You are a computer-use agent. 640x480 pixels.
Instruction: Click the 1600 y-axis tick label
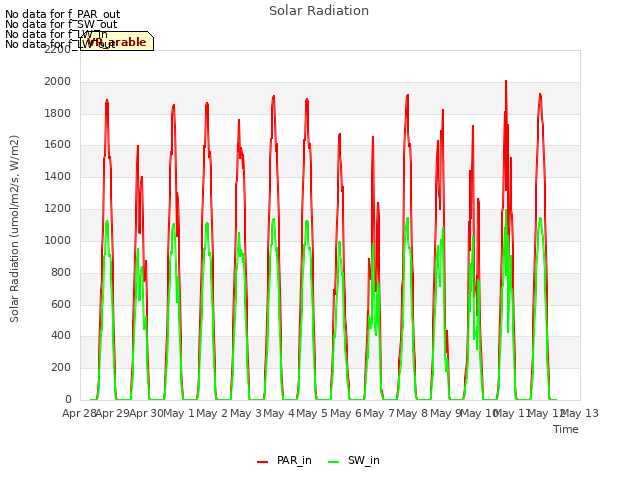58,145
